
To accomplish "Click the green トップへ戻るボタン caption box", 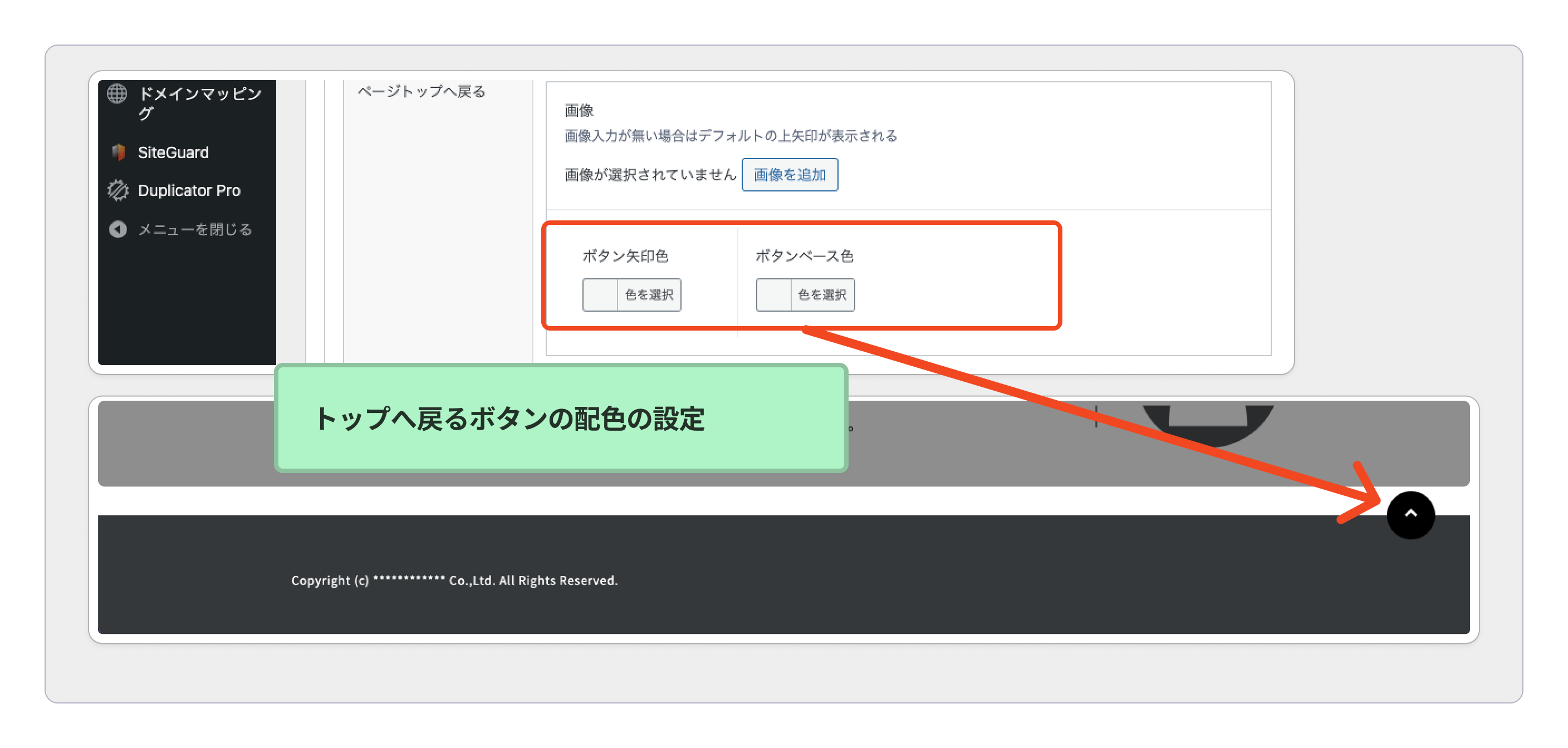I will click(x=560, y=418).
